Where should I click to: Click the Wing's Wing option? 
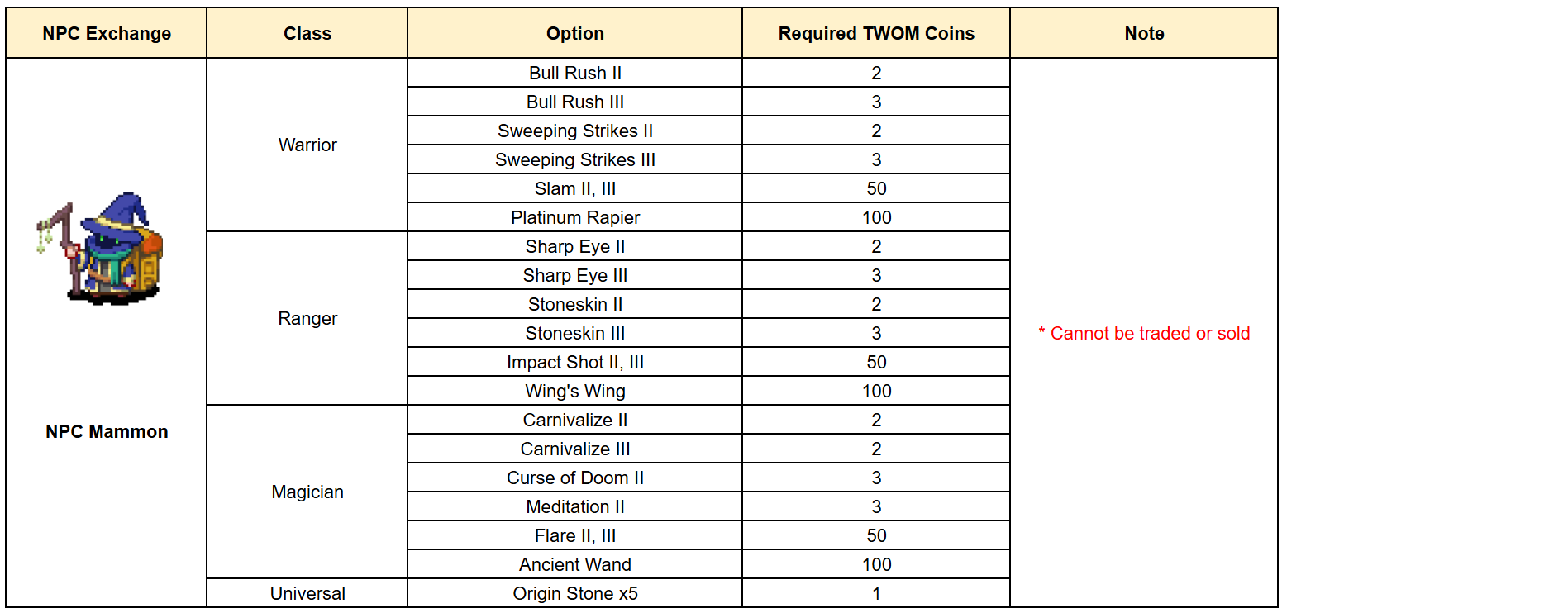pyautogui.click(x=575, y=391)
